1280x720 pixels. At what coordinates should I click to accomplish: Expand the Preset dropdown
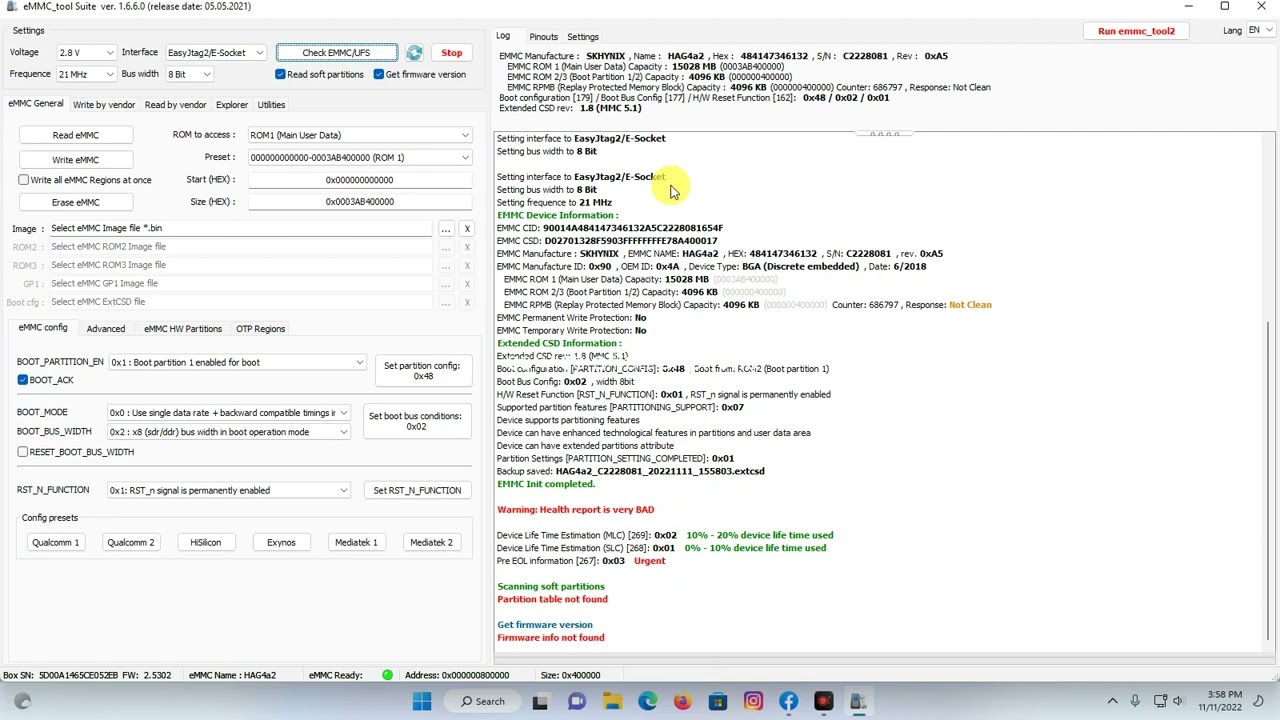(x=360, y=157)
